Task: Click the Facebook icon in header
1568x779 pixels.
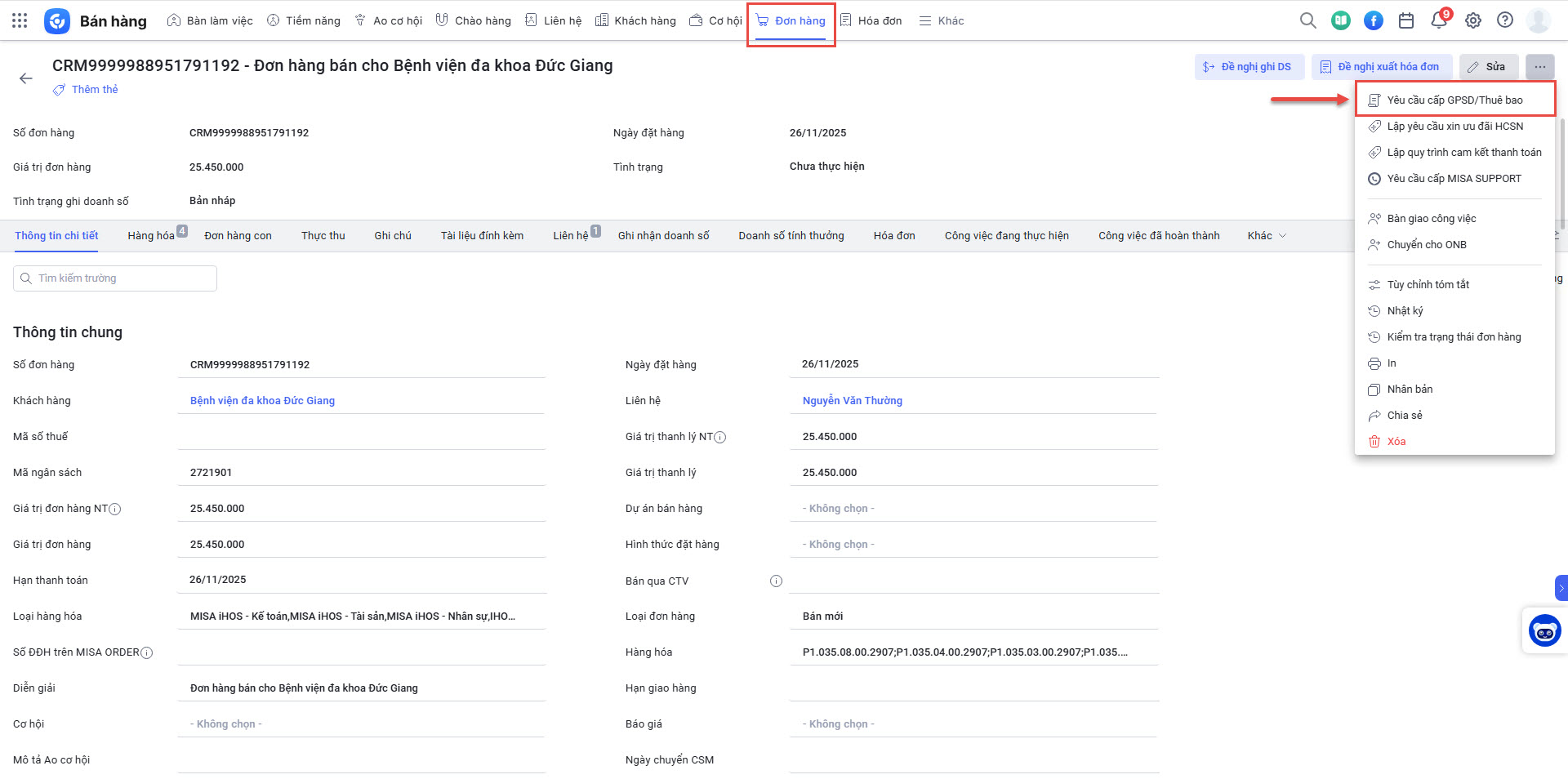Action: 1374,20
